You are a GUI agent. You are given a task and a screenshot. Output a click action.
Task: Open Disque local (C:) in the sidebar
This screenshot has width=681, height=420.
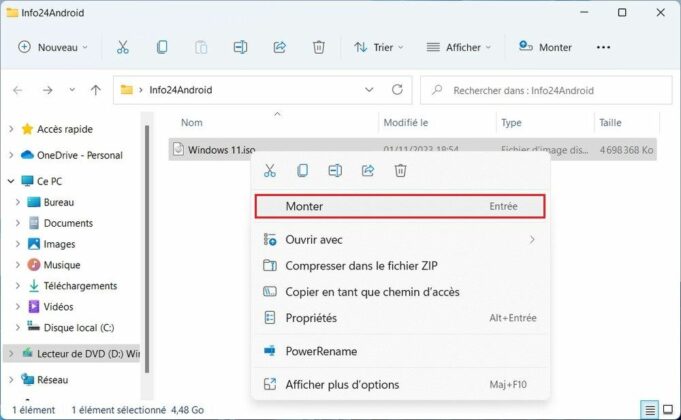[79, 327]
